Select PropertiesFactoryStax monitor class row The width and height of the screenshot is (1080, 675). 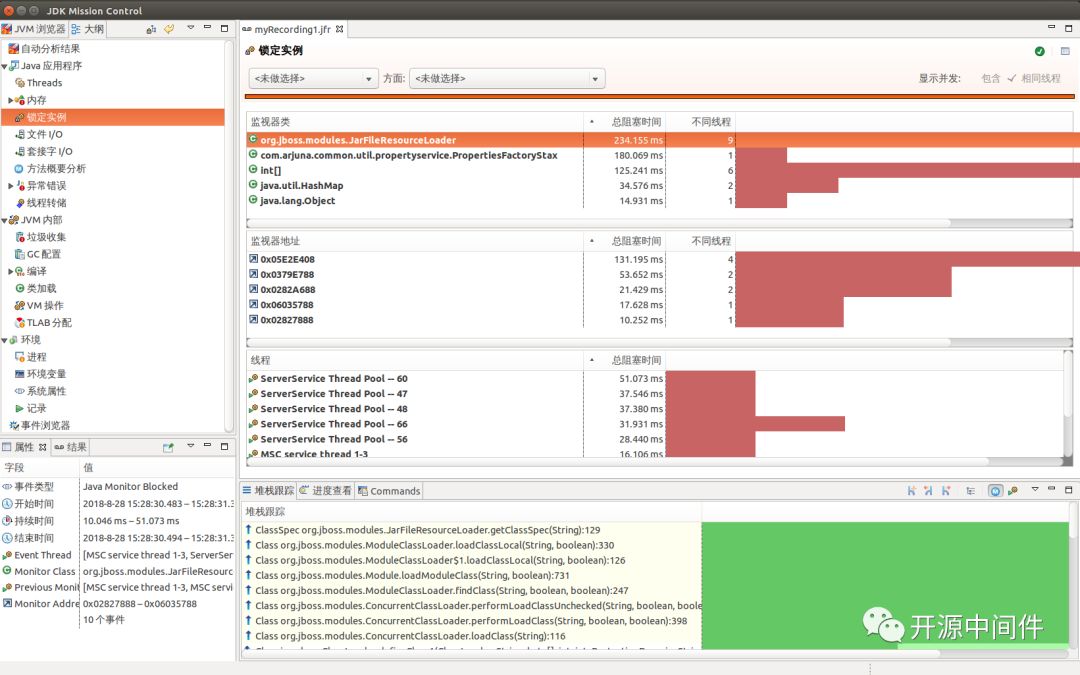point(663,155)
